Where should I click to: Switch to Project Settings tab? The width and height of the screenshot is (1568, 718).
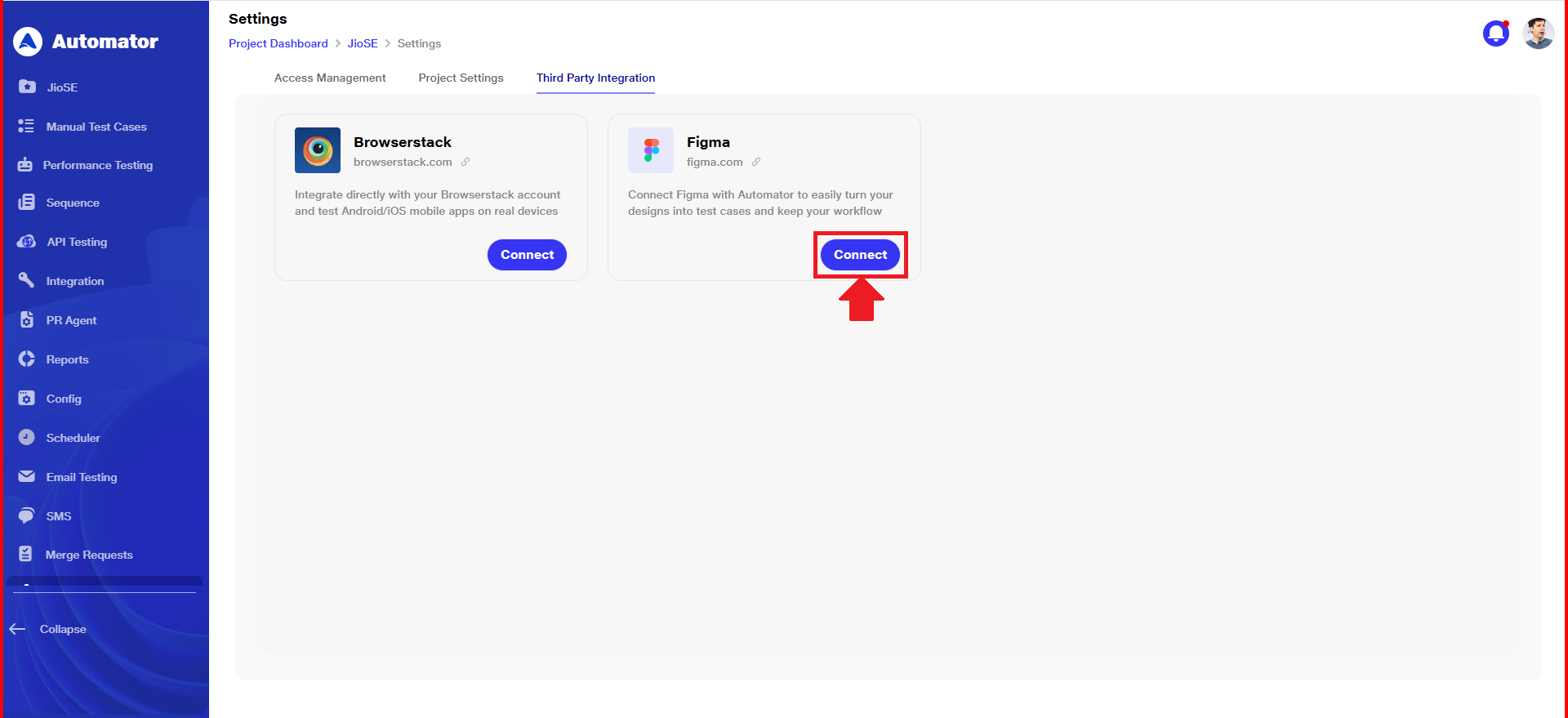click(461, 78)
